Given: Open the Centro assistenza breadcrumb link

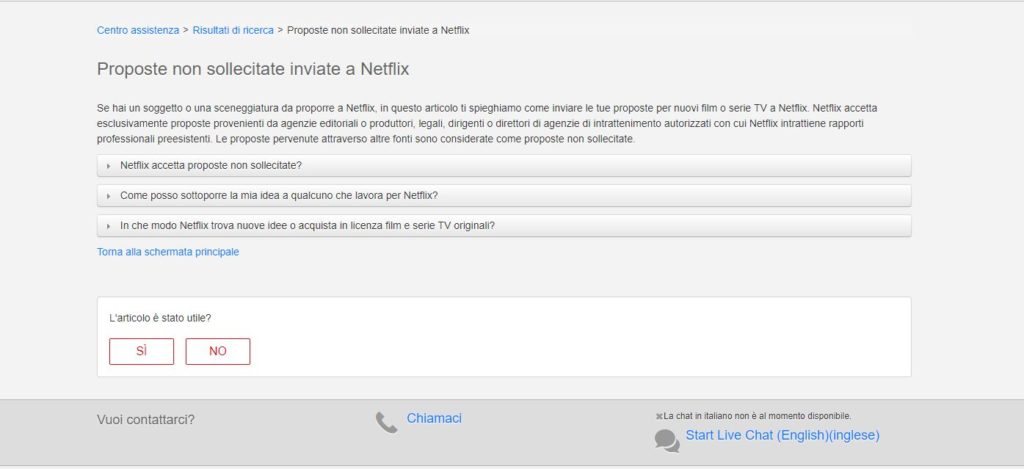Looking at the screenshot, I should (138, 30).
